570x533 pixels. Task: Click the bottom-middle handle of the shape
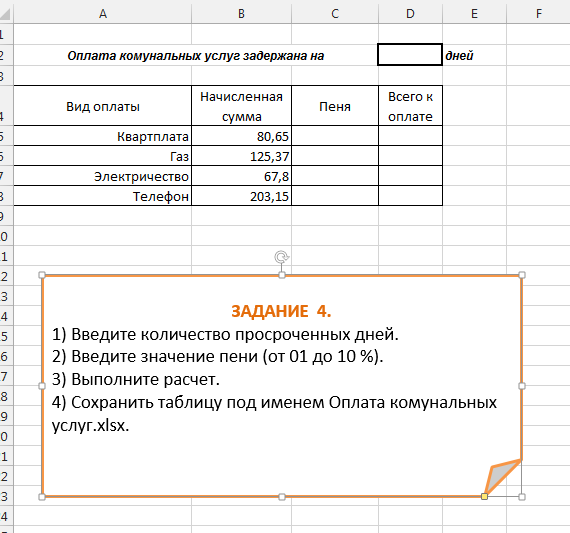pyautogui.click(x=282, y=497)
